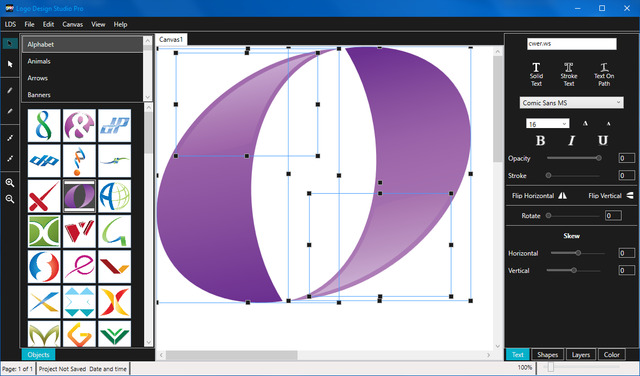Screen dimensions: 640x376
Task: Zoom in with the magnifier plus tool
Action: click(10, 183)
